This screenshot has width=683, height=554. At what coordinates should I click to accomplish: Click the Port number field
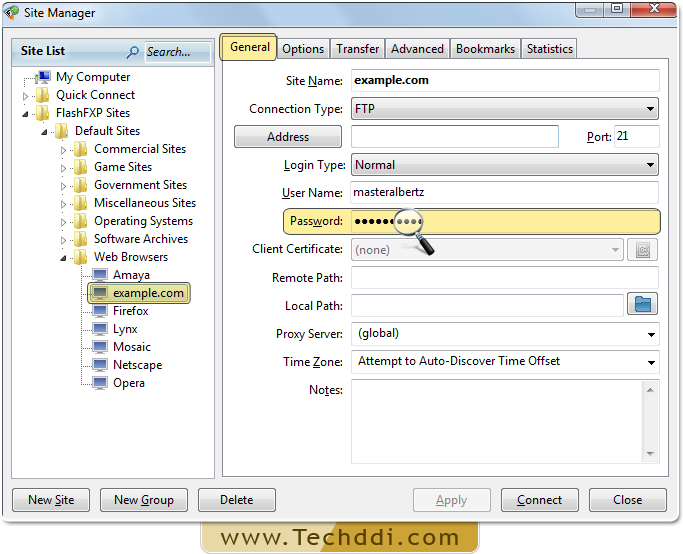click(x=636, y=136)
